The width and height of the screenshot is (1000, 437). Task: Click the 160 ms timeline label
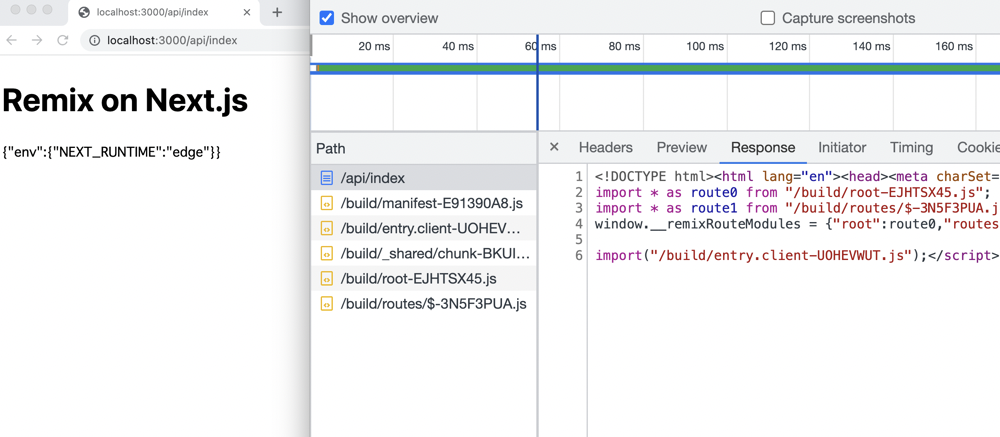tap(954, 46)
